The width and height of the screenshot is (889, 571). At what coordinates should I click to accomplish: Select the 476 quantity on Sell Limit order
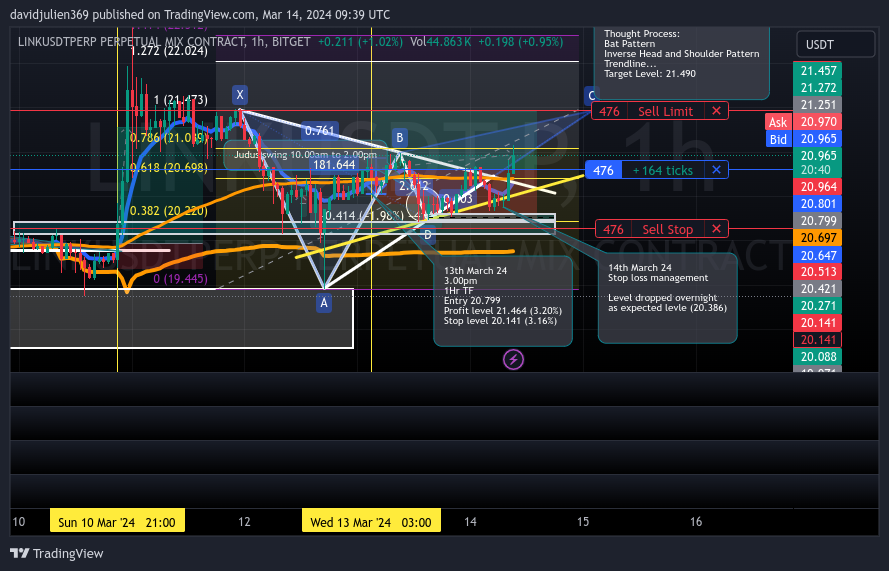tap(609, 111)
